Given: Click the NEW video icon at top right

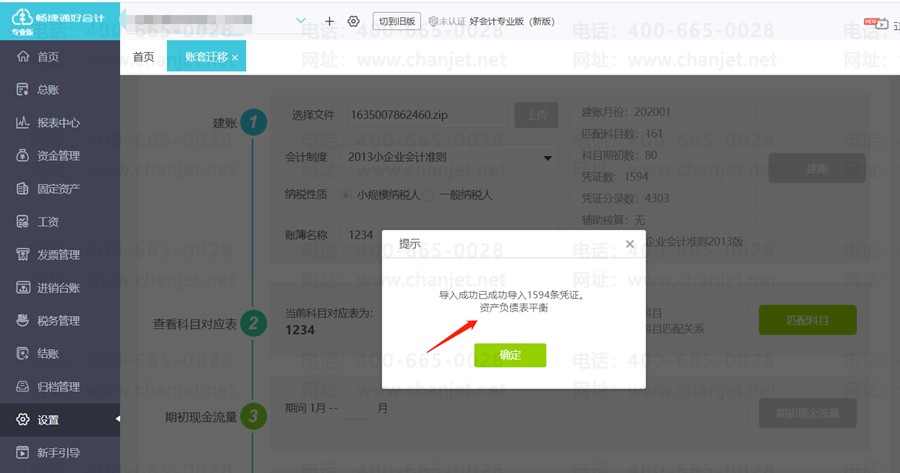Looking at the screenshot, I should click(876, 24).
